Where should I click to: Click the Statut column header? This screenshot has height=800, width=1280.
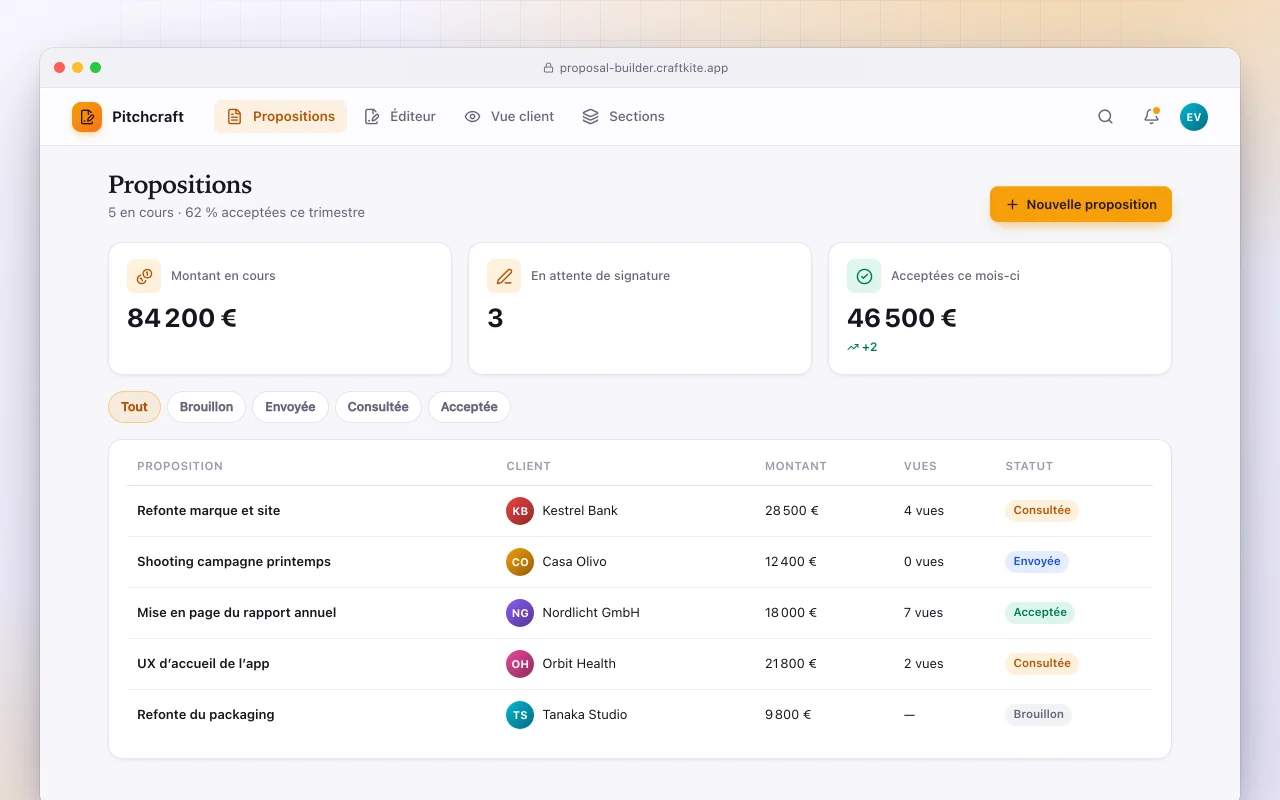pyautogui.click(x=1029, y=466)
